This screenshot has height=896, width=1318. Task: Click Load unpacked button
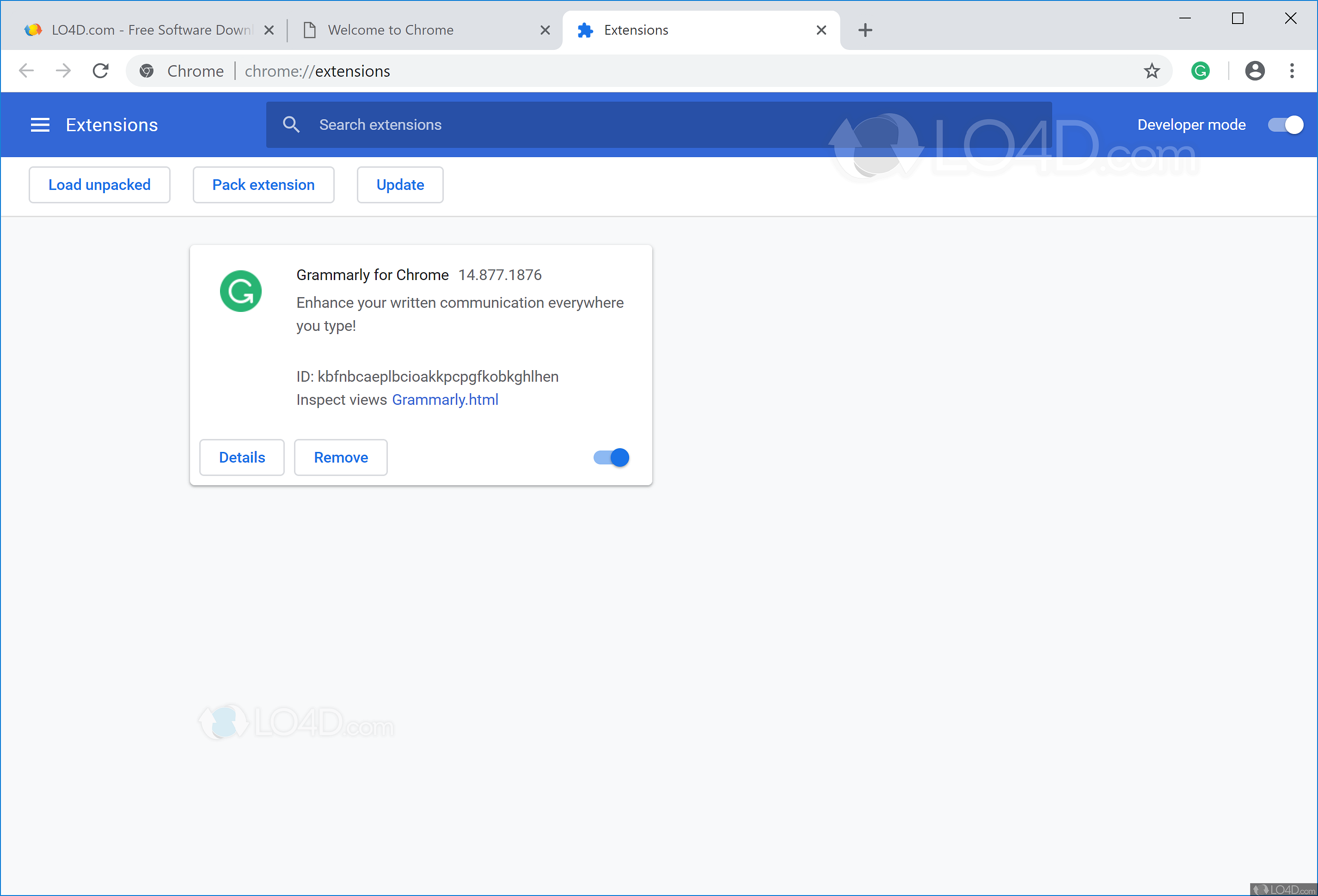[x=99, y=185]
